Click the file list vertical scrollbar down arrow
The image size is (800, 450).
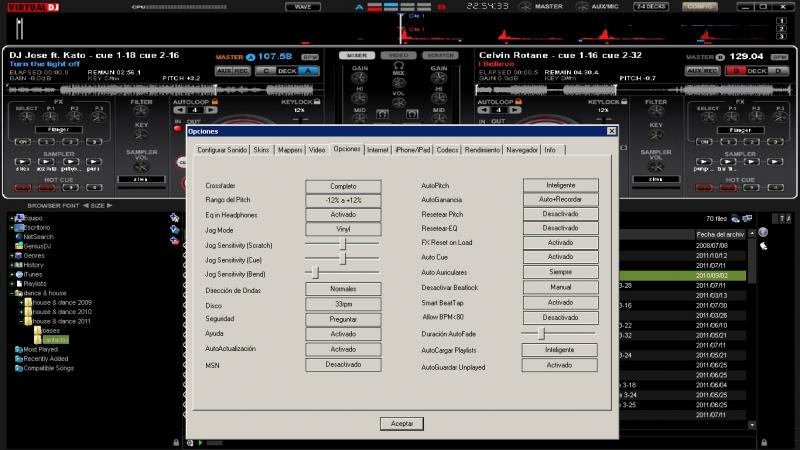[x=752, y=424]
